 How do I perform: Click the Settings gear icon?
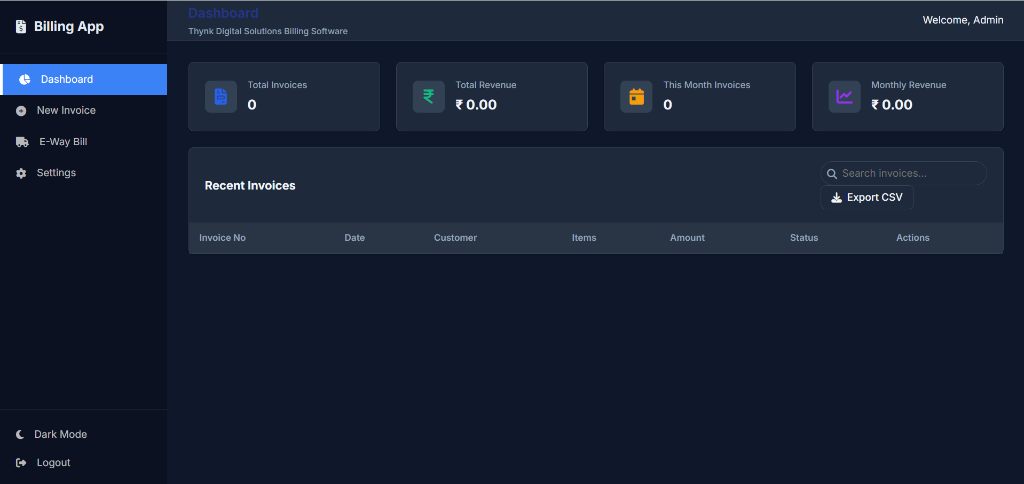pyautogui.click(x=21, y=173)
